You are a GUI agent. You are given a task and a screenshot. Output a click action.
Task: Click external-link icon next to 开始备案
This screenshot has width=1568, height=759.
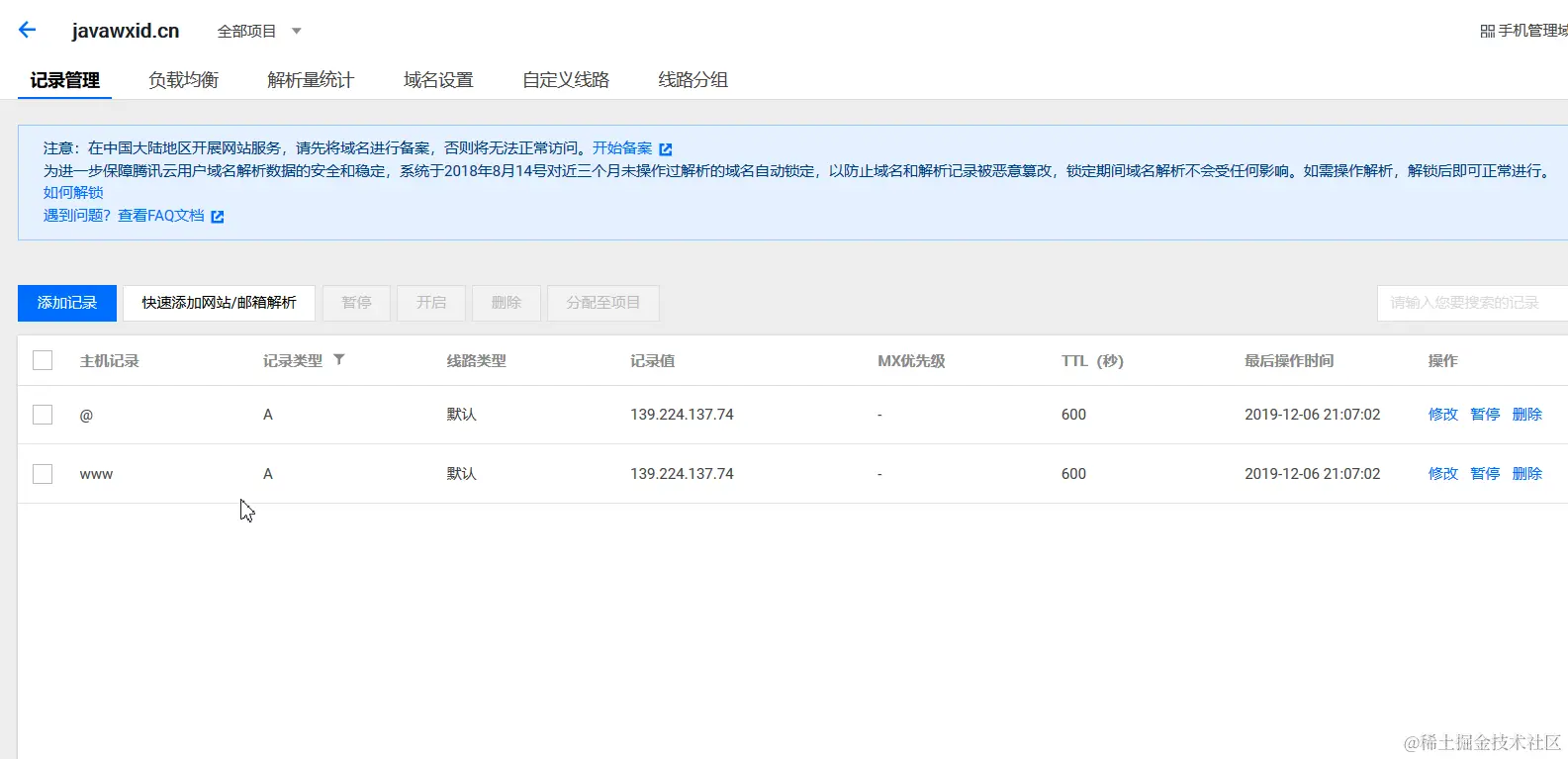coord(666,149)
